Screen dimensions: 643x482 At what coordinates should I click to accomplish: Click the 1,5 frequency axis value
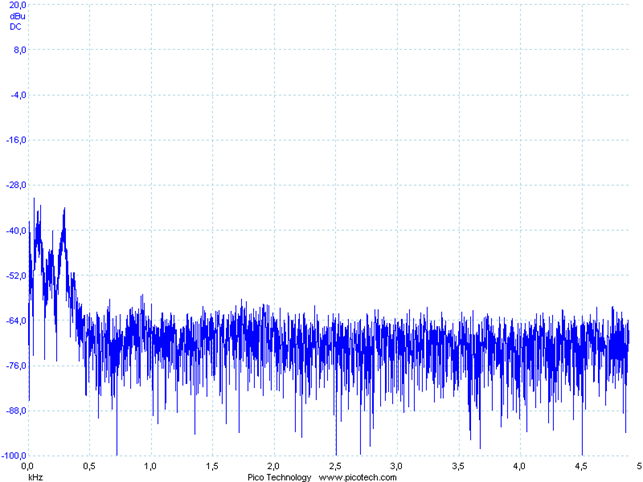point(212,466)
